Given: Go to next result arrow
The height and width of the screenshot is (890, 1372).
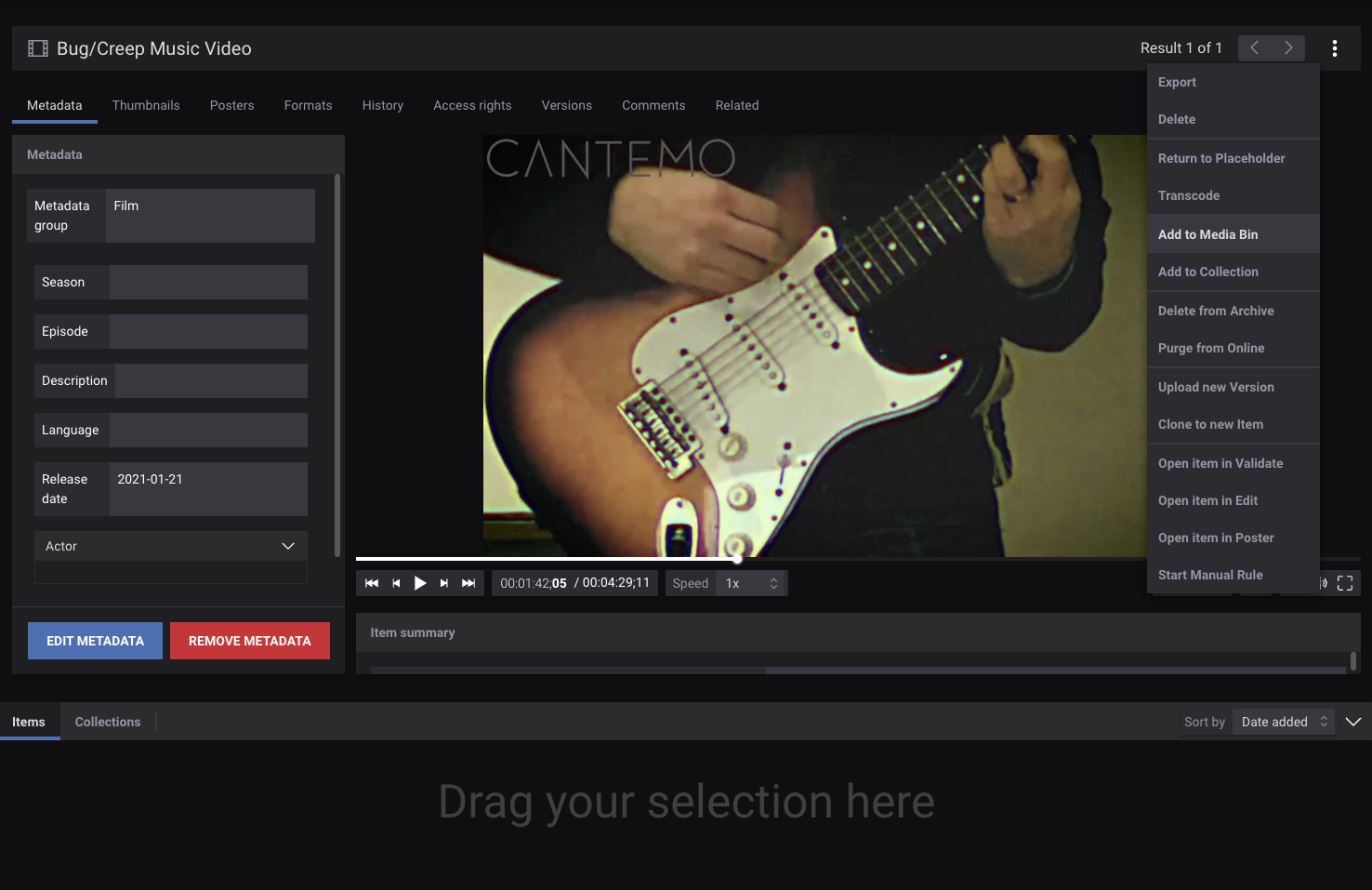Looking at the screenshot, I should 1288,47.
